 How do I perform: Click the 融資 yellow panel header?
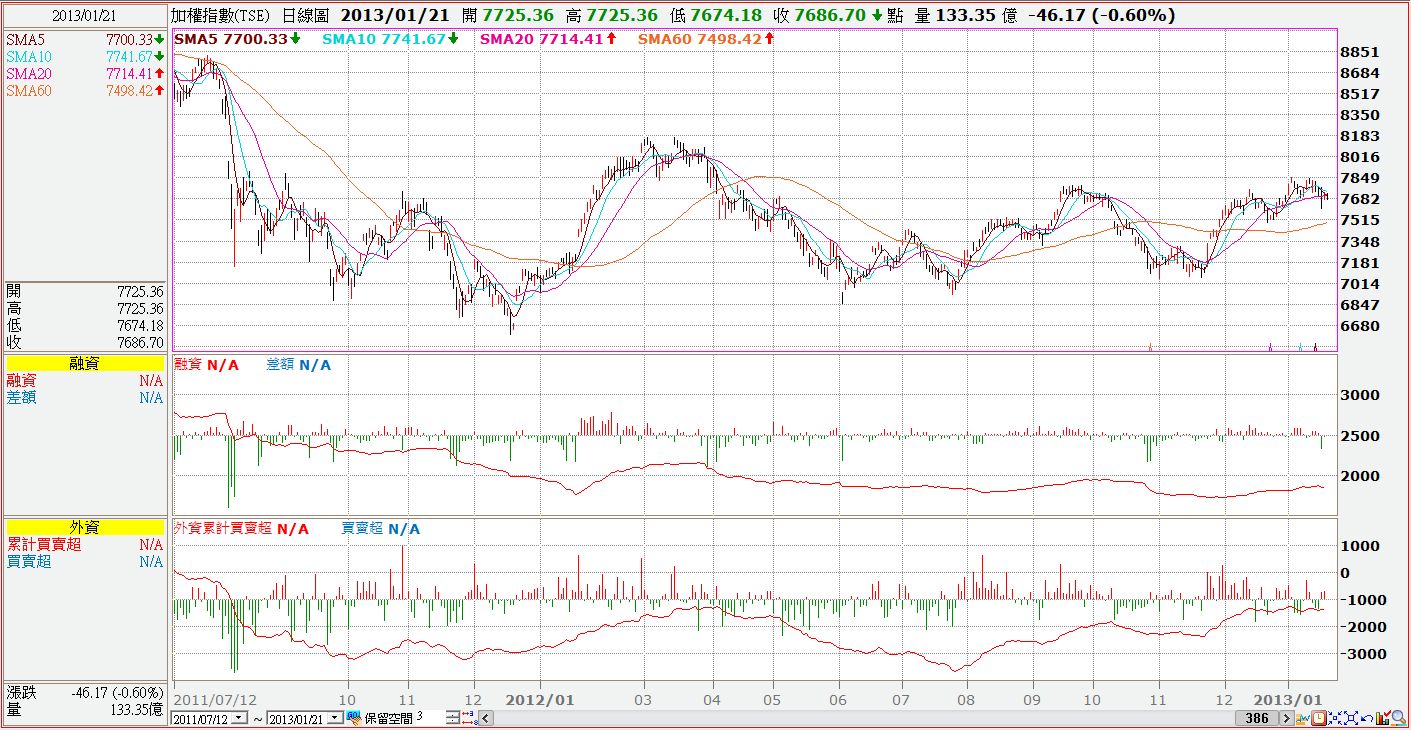[x=84, y=364]
